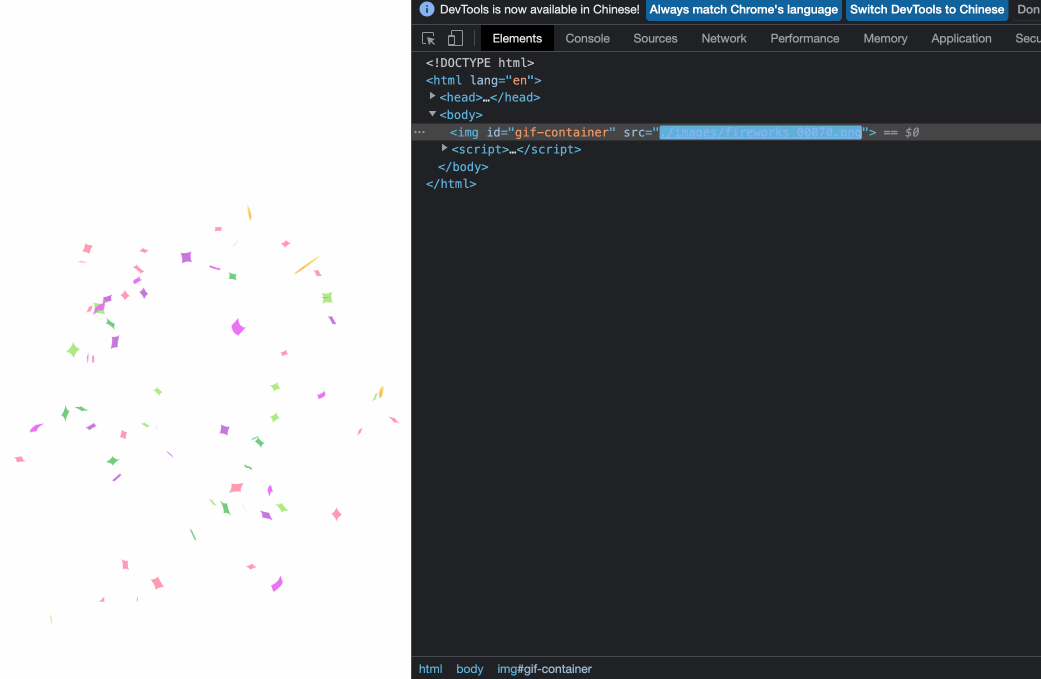Open the three-dot menu beside the img element
This screenshot has height=679, width=1041.
(419, 131)
